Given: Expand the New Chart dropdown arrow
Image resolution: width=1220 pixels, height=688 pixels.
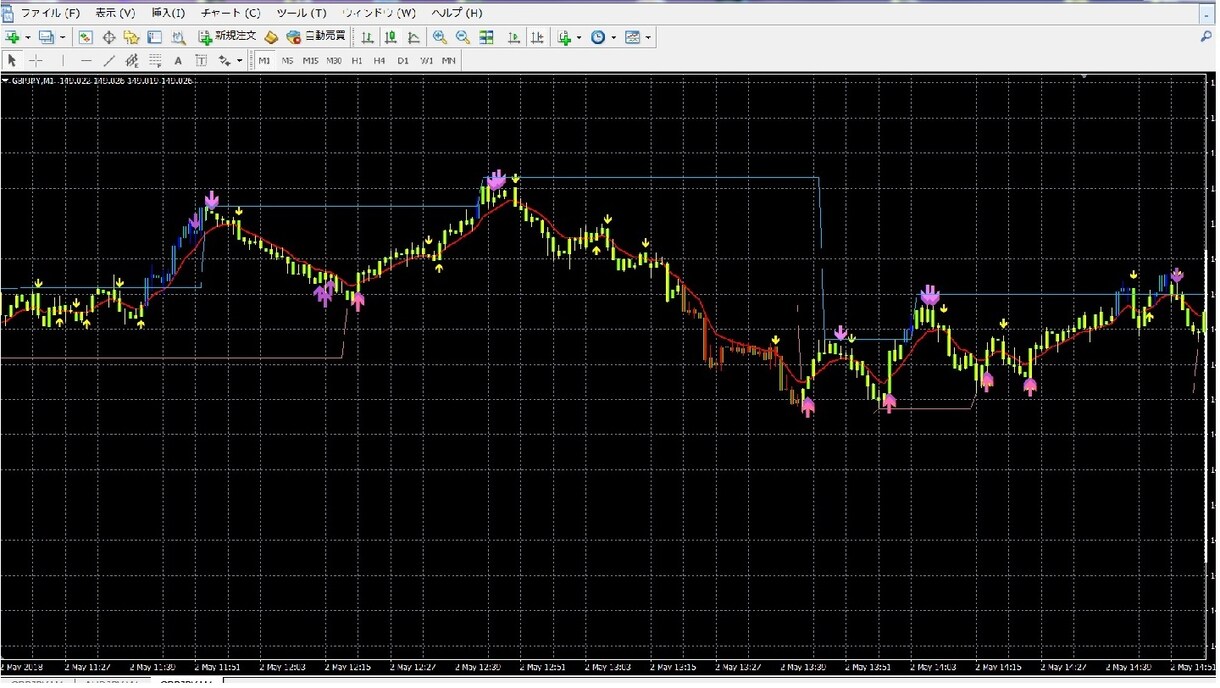Looking at the screenshot, I should 28,37.
